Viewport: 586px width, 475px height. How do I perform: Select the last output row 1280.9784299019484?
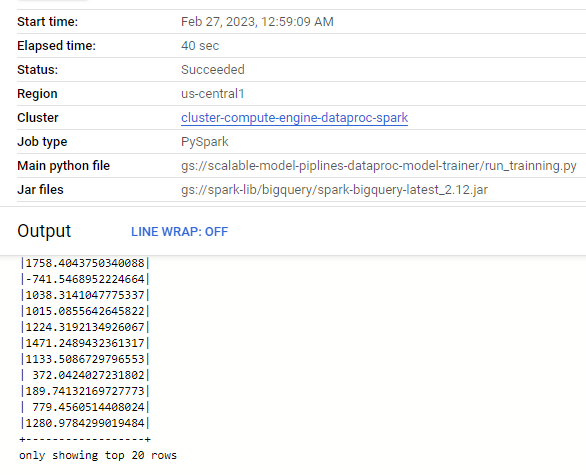(x=85, y=423)
